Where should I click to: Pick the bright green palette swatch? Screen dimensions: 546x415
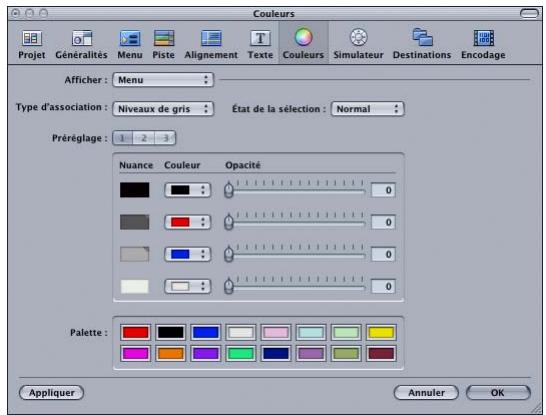(241, 353)
